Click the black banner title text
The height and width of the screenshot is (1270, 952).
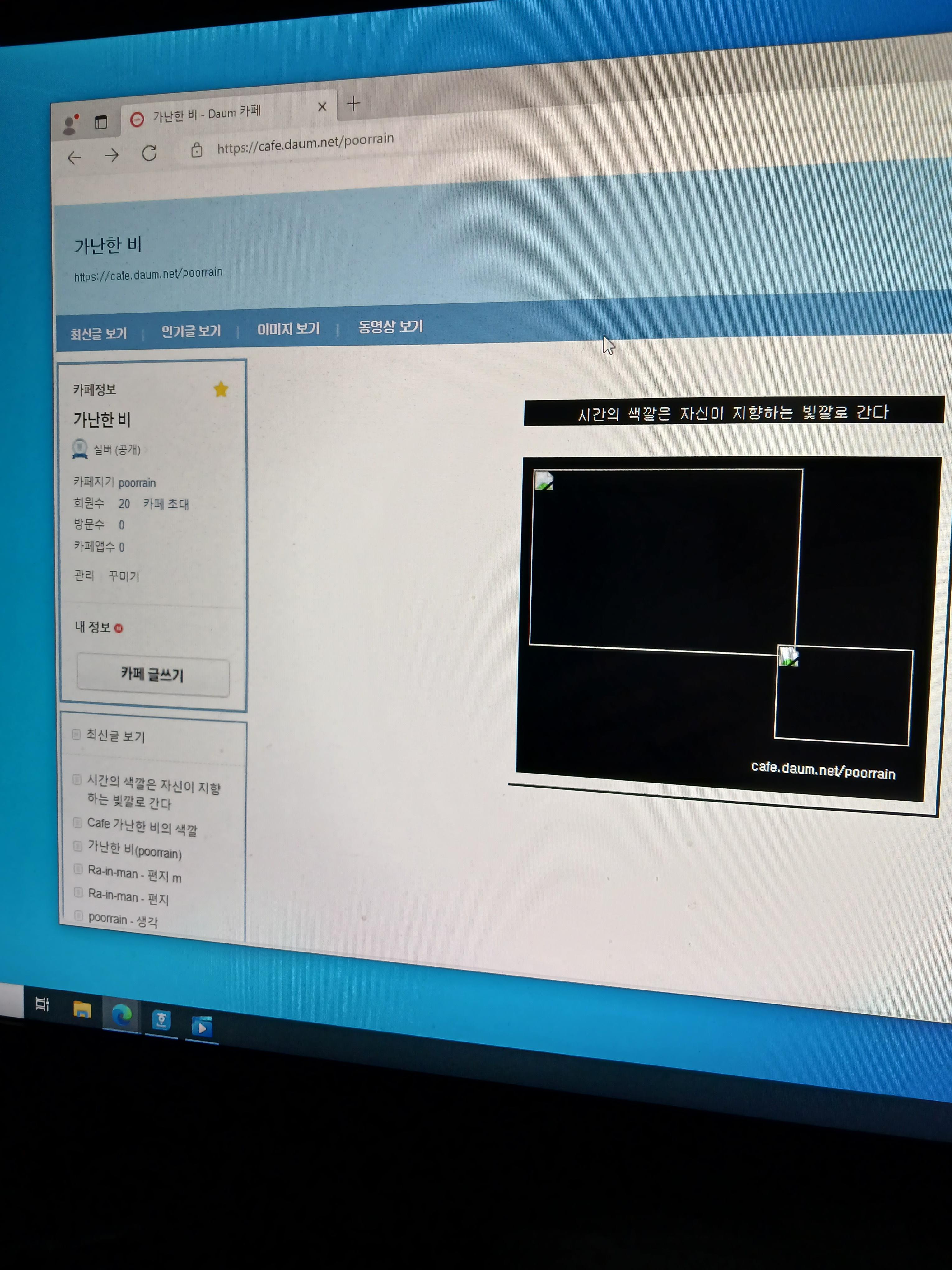pos(733,413)
